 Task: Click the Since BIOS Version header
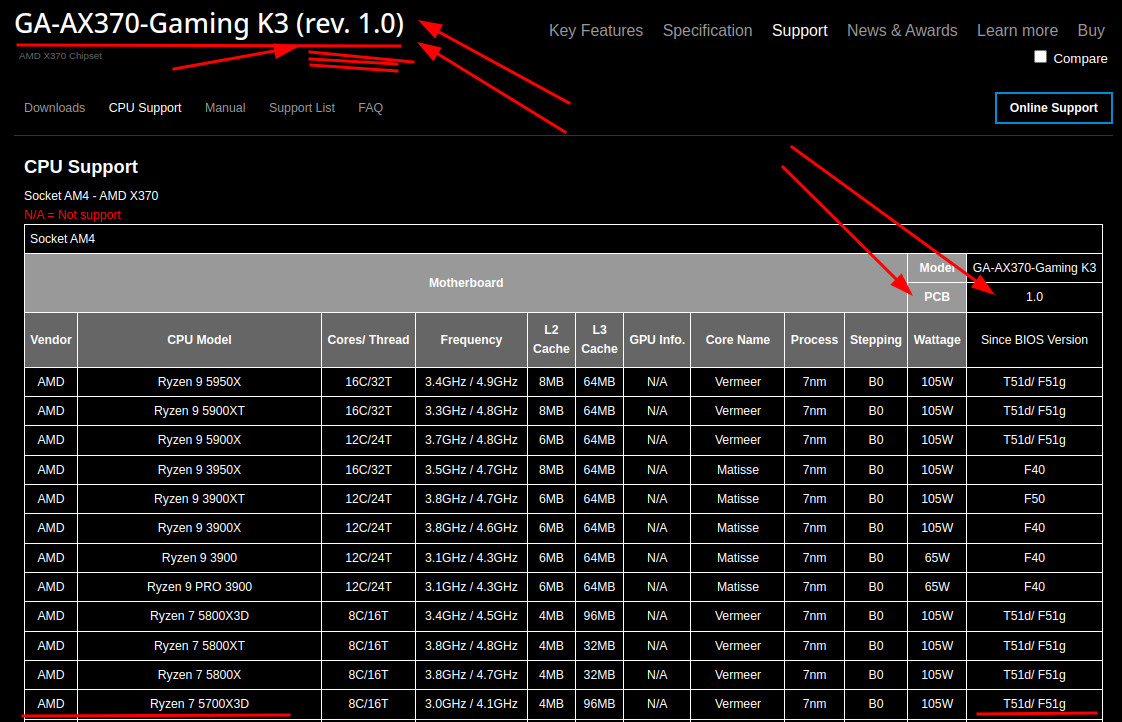1034,340
